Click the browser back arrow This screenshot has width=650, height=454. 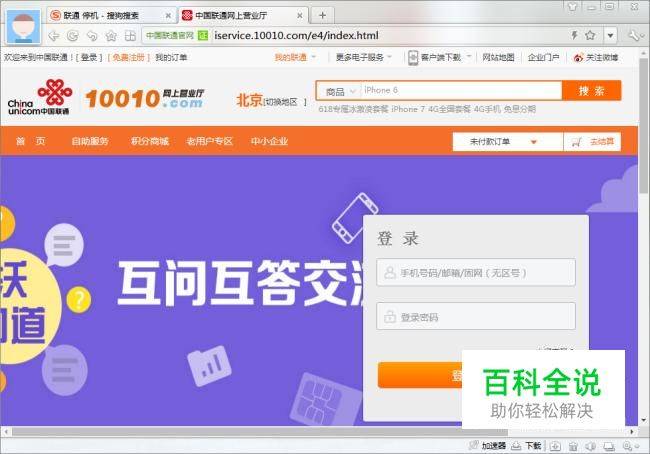click(x=54, y=36)
